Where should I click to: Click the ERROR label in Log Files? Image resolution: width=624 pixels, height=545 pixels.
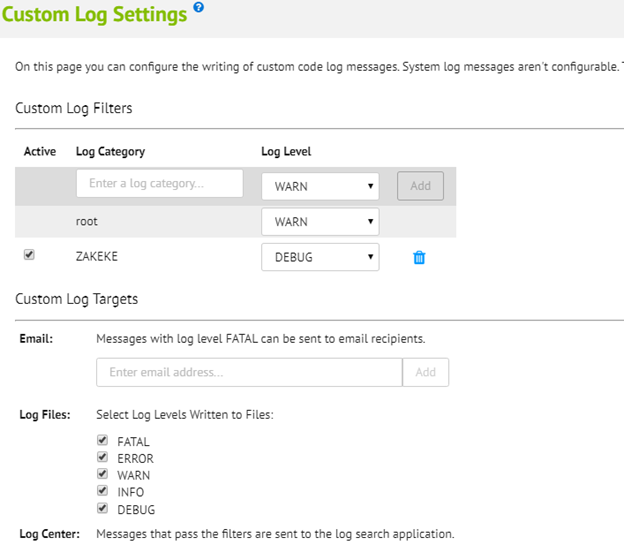135,459
